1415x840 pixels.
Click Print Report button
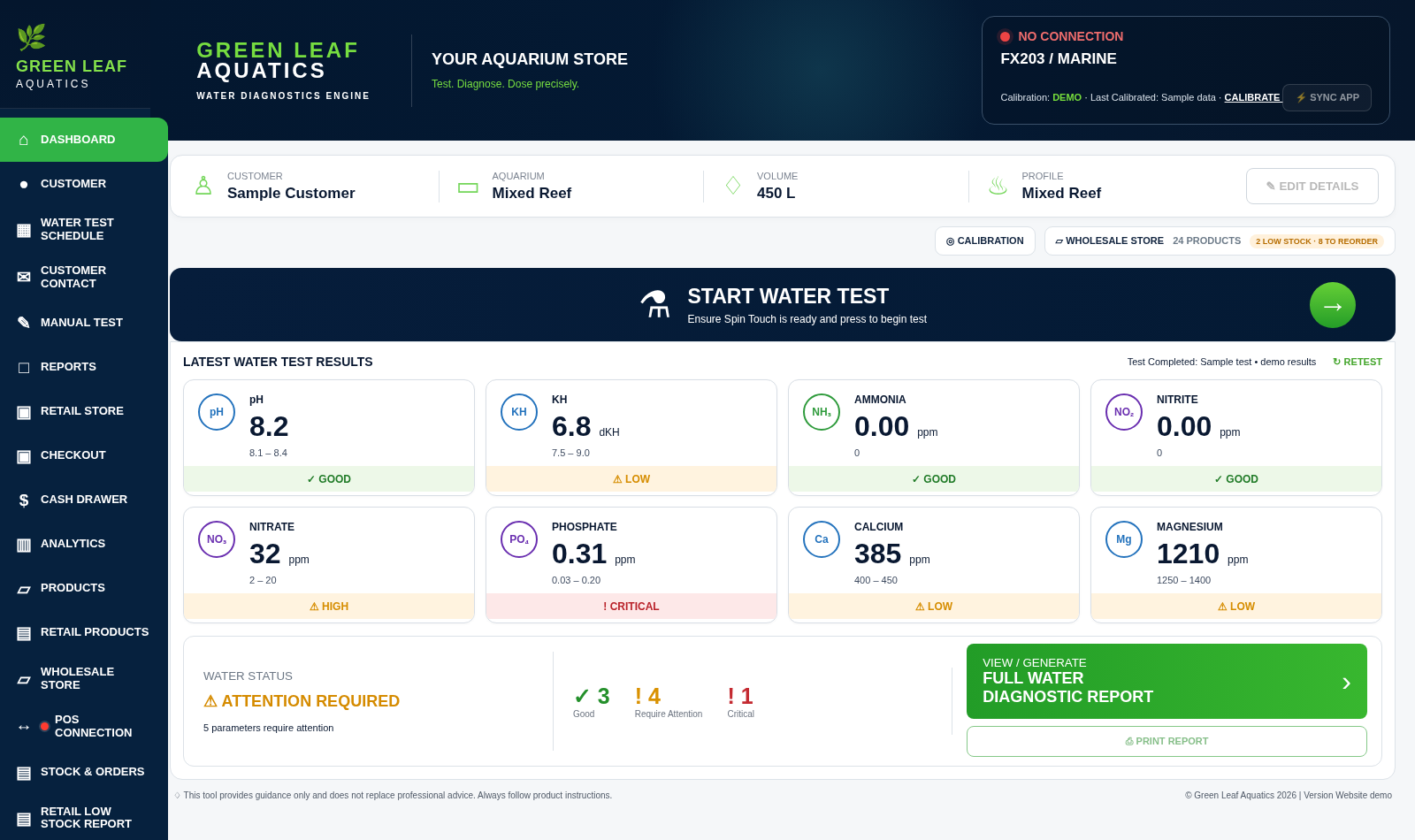click(1166, 741)
